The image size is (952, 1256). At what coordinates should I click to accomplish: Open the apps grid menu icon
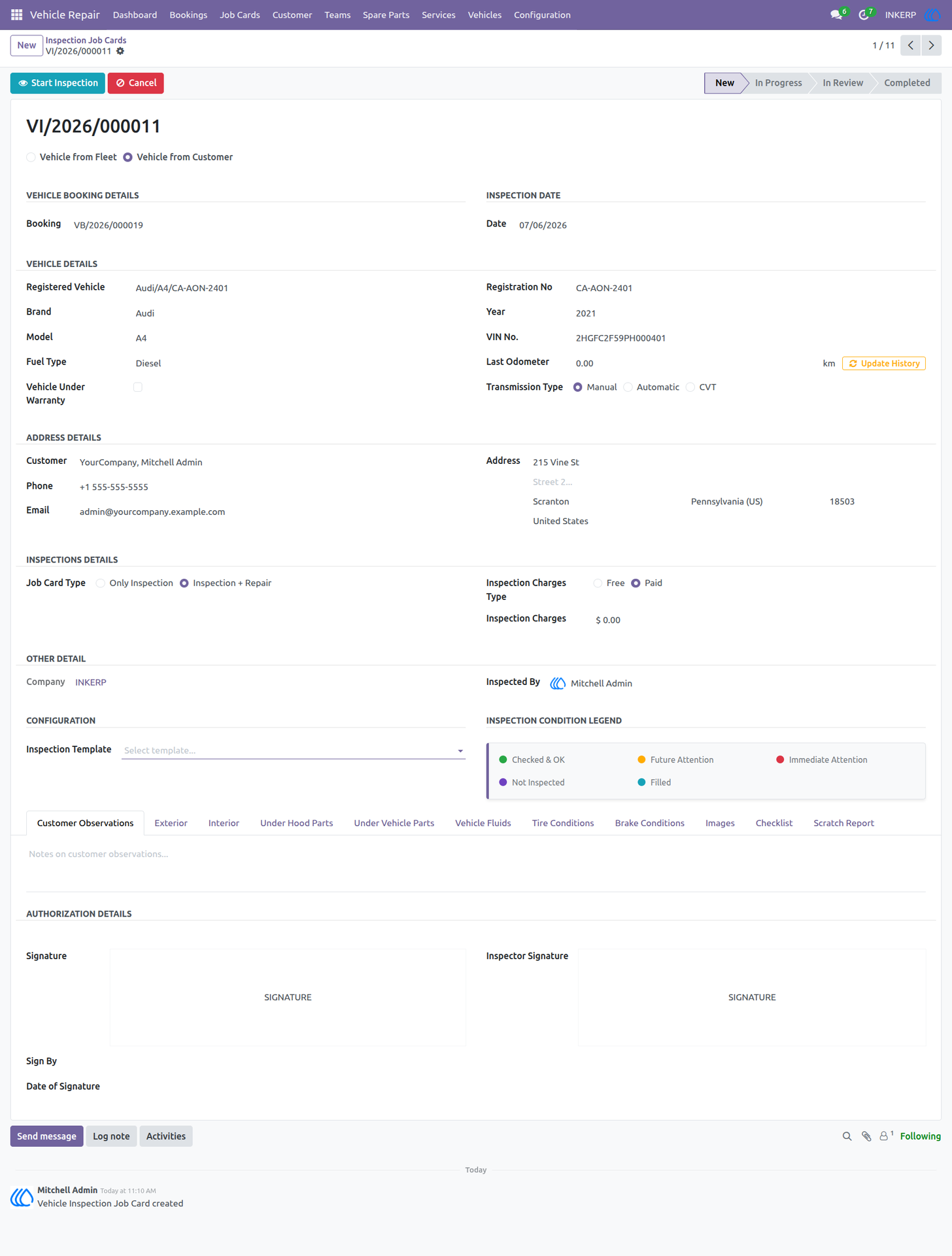coord(17,14)
